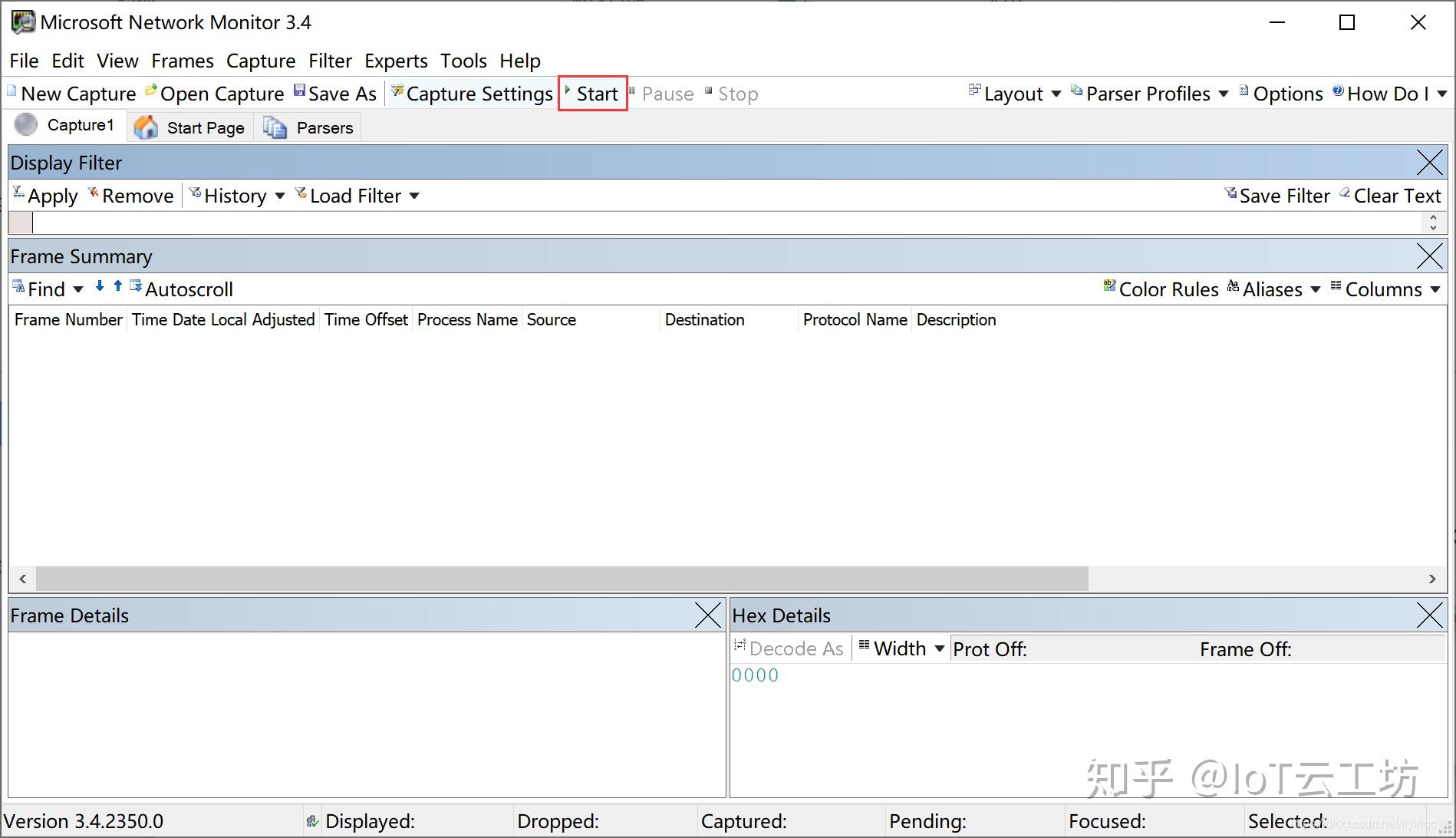Switch to the Start Page tab
Image resolution: width=1456 pixels, height=838 pixels.
pos(190,127)
